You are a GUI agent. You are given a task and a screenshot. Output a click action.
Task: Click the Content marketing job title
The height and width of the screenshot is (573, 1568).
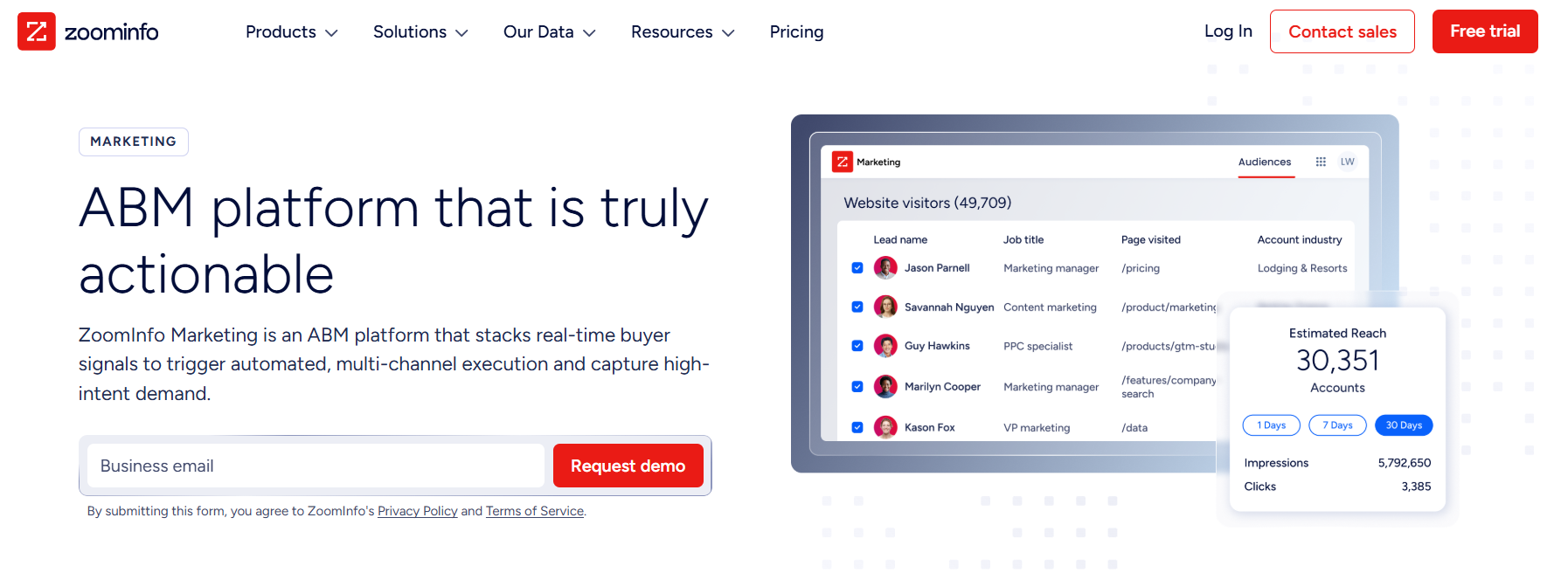pyautogui.click(x=1050, y=307)
